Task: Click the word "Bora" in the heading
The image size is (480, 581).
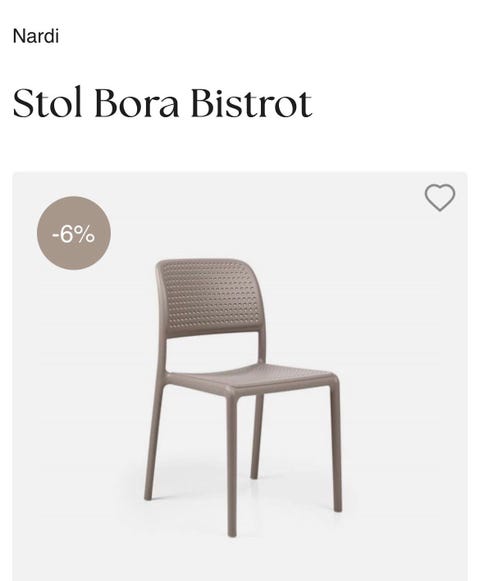Action: [x=137, y=103]
